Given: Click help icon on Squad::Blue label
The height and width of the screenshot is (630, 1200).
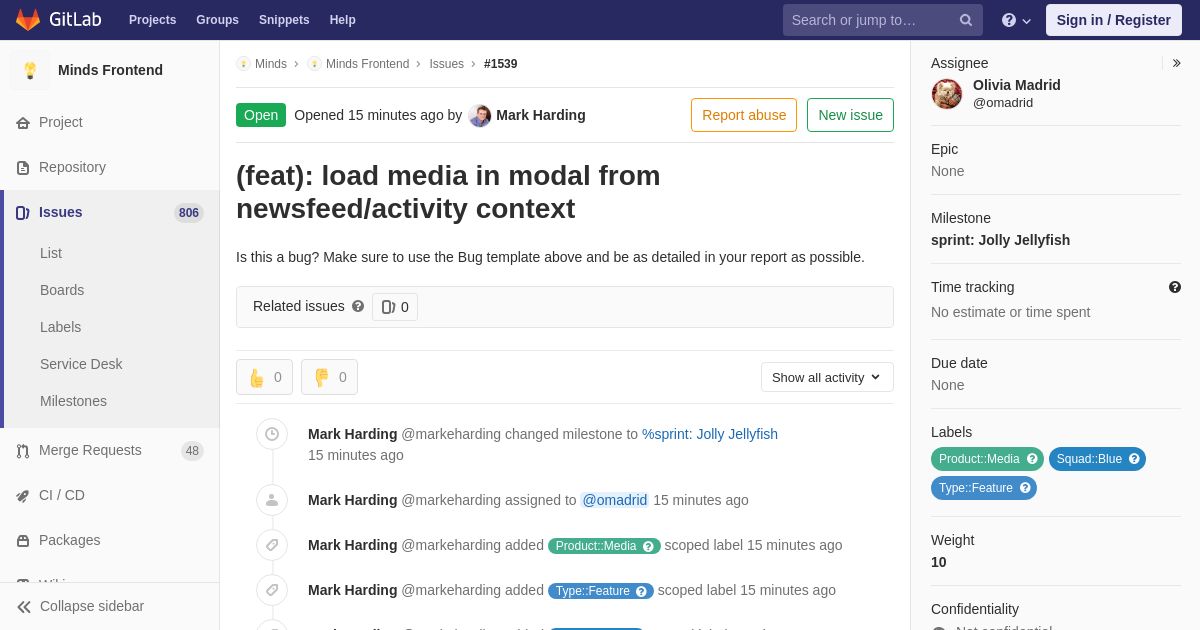Looking at the screenshot, I should (x=1134, y=459).
